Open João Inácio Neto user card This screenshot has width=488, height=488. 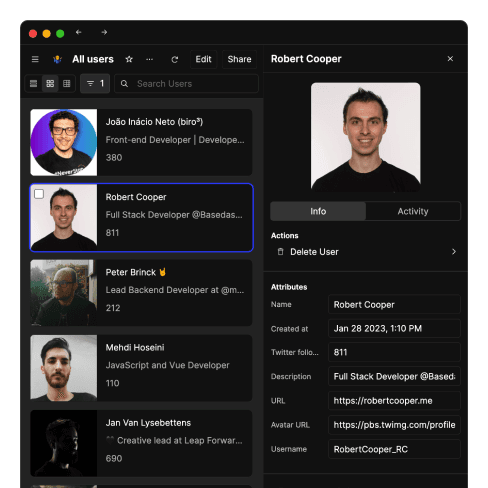click(x=141, y=142)
